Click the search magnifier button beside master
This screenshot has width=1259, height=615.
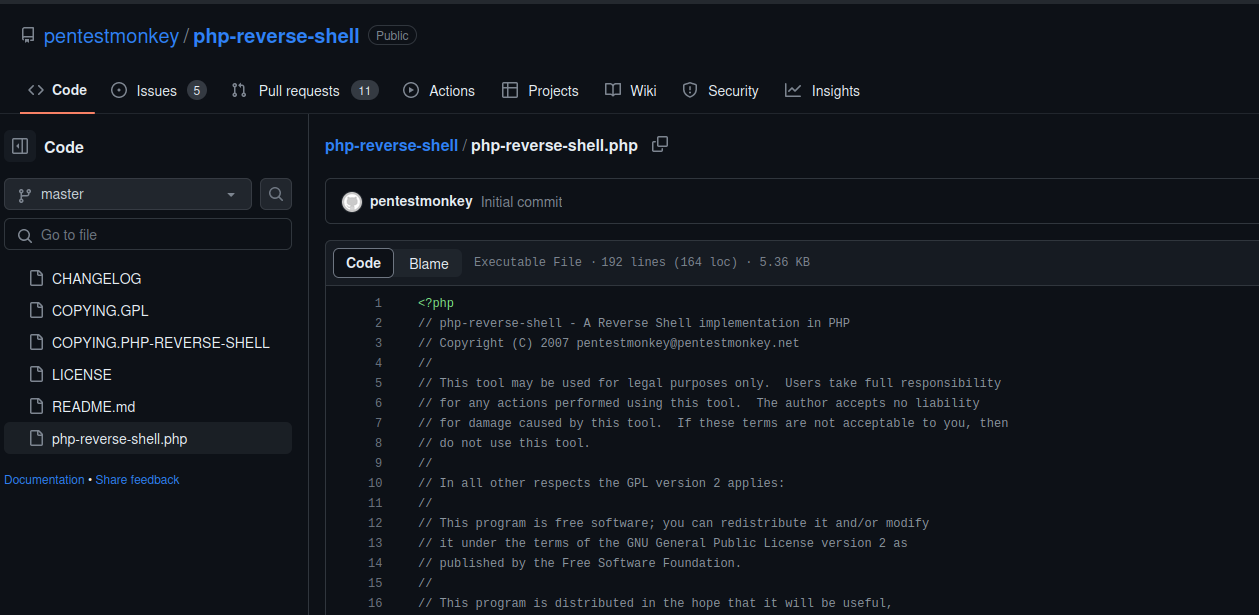point(276,194)
